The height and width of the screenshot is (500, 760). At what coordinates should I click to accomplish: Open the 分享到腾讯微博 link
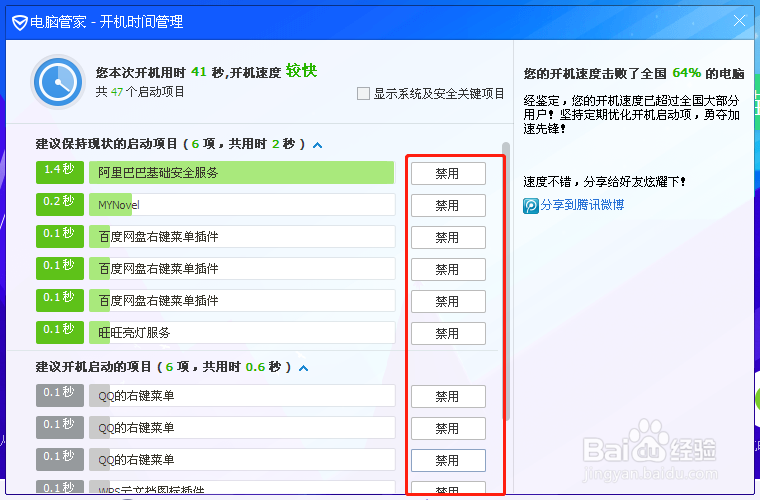click(582, 205)
